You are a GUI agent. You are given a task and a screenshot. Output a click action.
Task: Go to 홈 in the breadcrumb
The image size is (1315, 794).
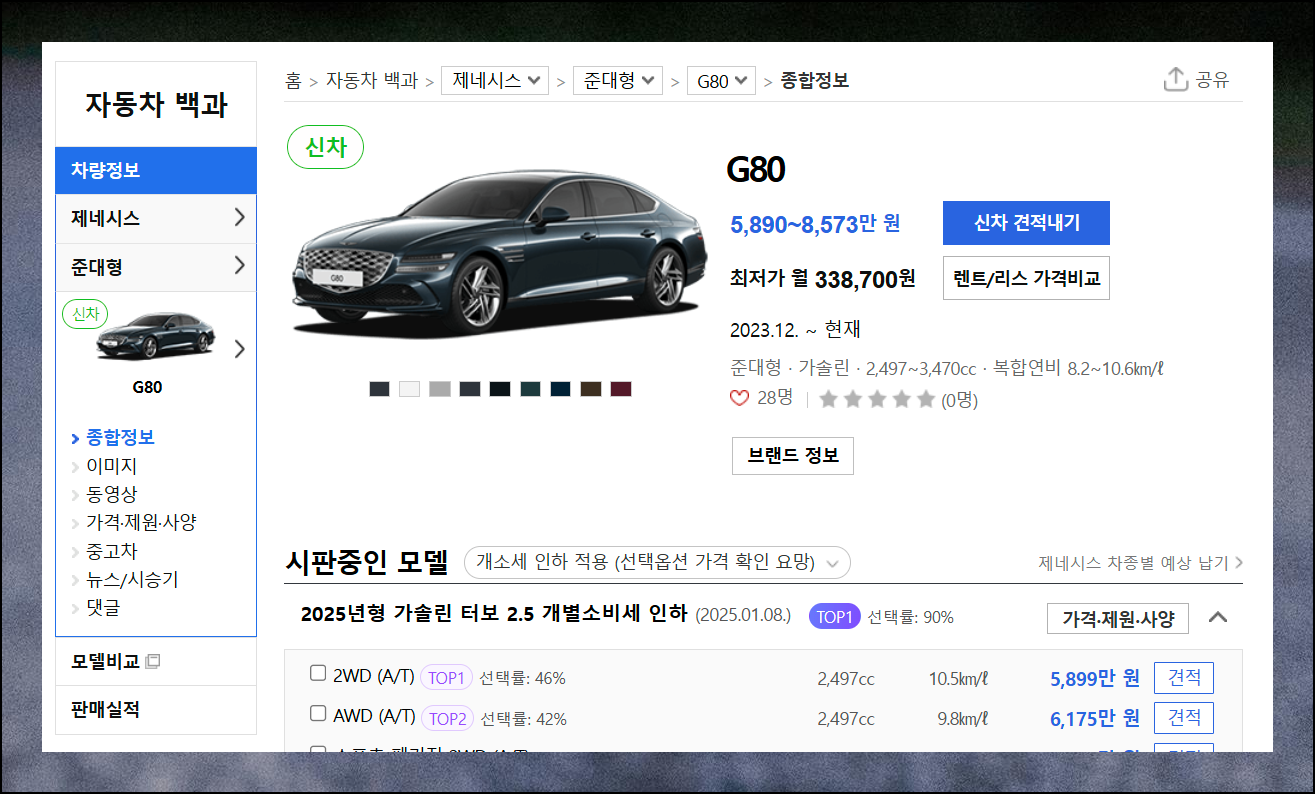point(293,81)
